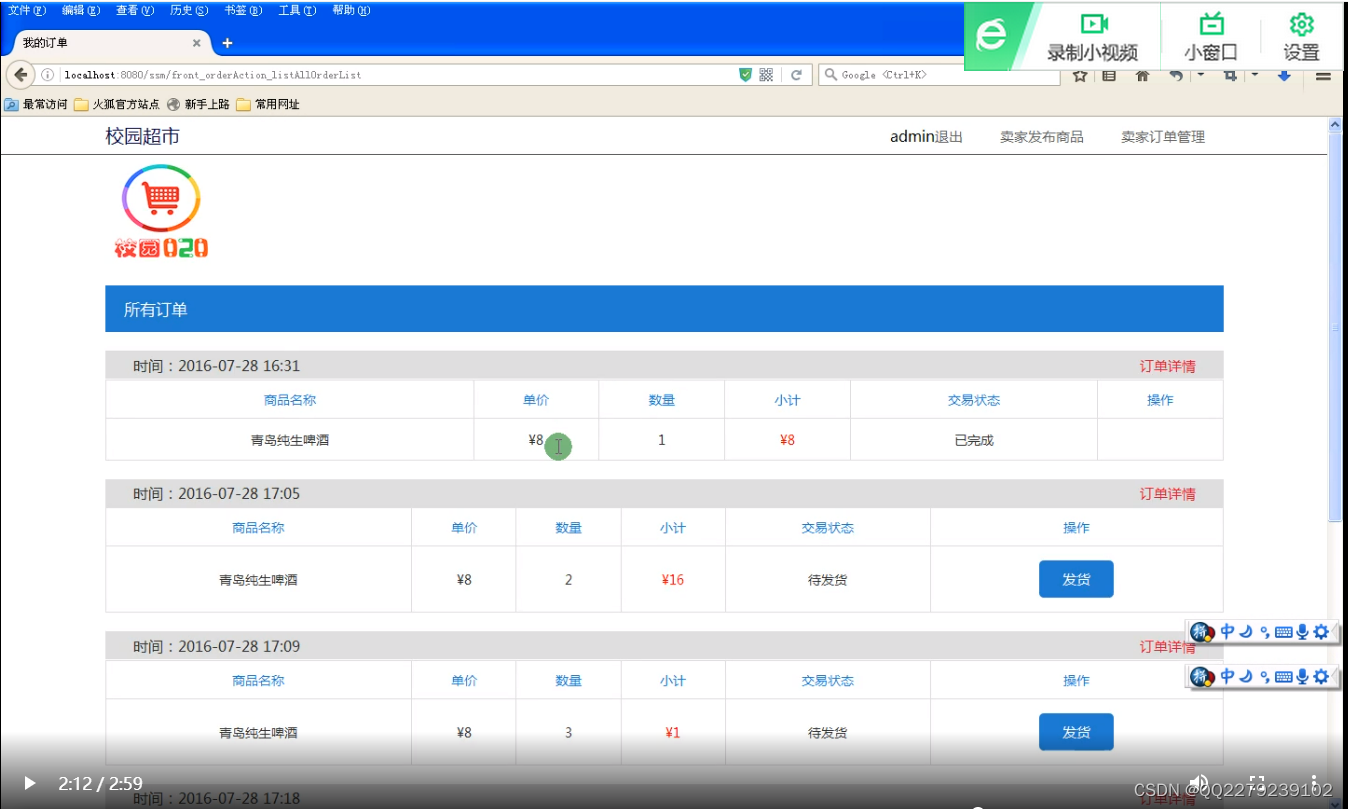Open IME settings via the gear icon

[1321, 632]
